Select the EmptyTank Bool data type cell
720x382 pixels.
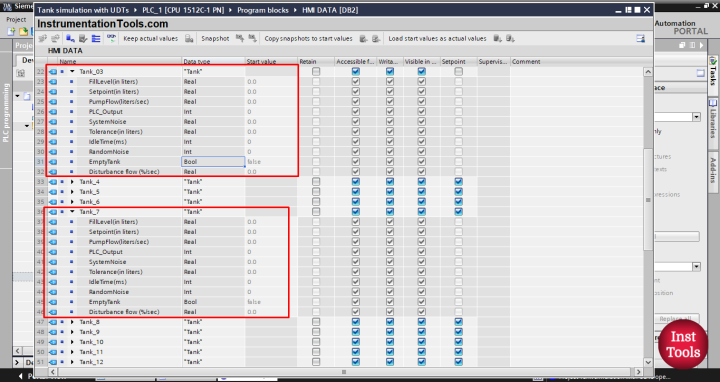point(213,162)
